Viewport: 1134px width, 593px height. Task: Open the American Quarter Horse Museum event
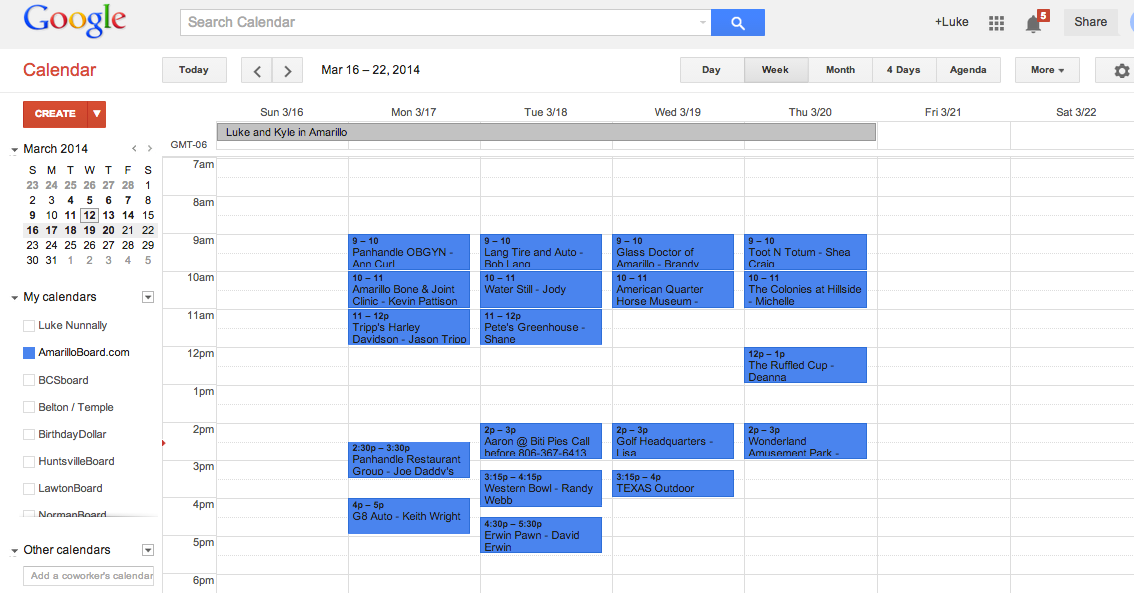[x=673, y=289]
